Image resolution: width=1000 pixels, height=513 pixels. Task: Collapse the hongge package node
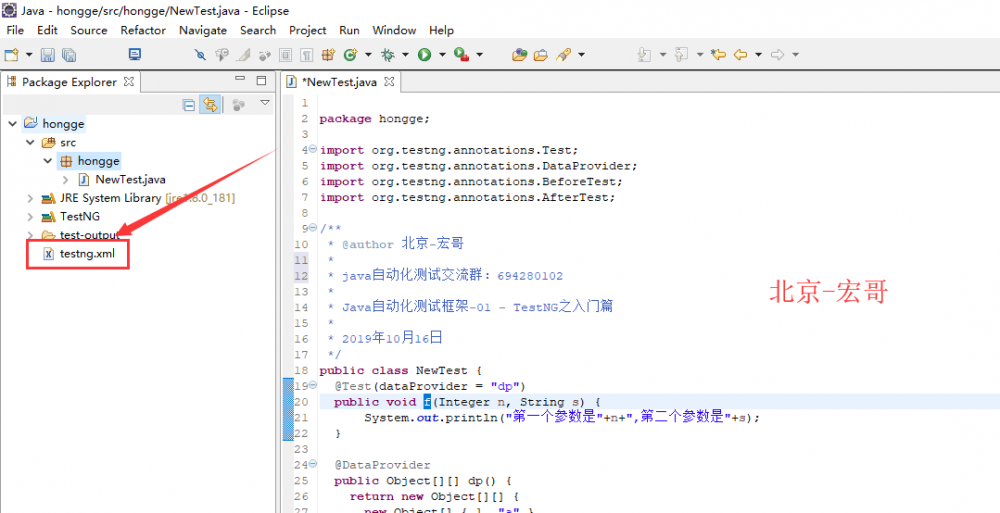(x=48, y=161)
